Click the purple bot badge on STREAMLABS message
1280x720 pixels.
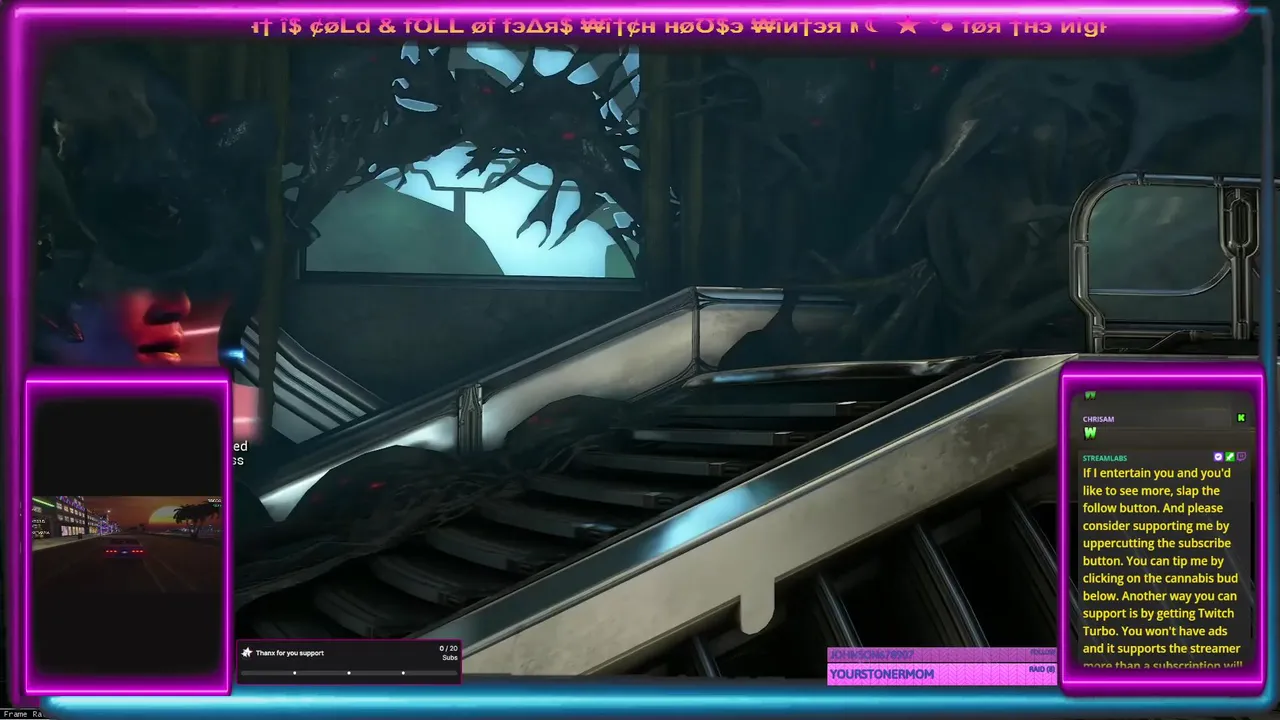click(1218, 457)
